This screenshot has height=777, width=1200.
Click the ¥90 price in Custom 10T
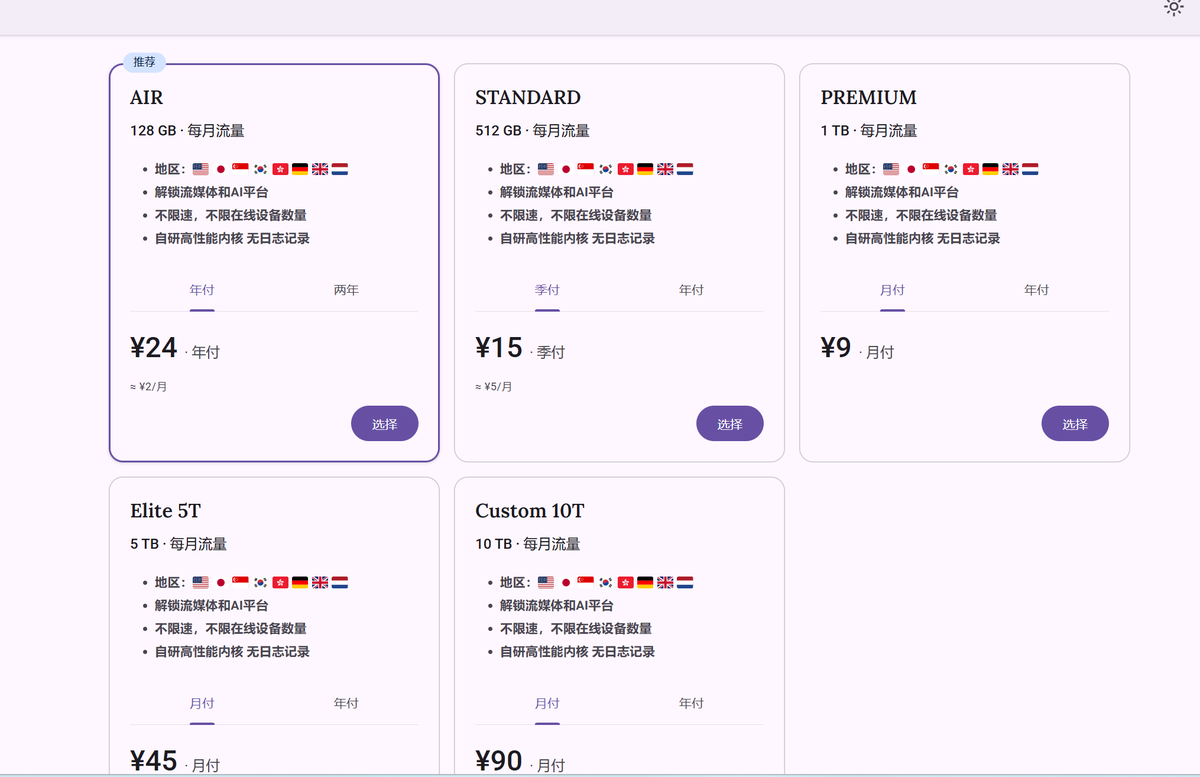(x=499, y=761)
